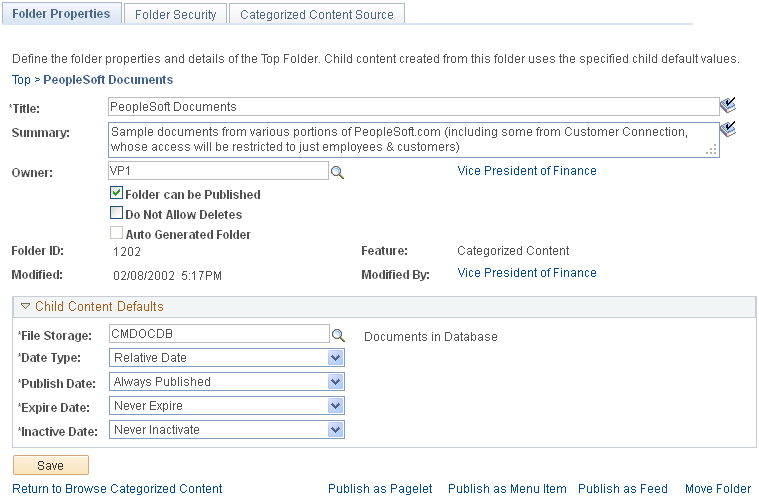The width and height of the screenshot is (759, 498).
Task: Enable Do Not Allow Deletes checkbox
Action: click(x=116, y=213)
